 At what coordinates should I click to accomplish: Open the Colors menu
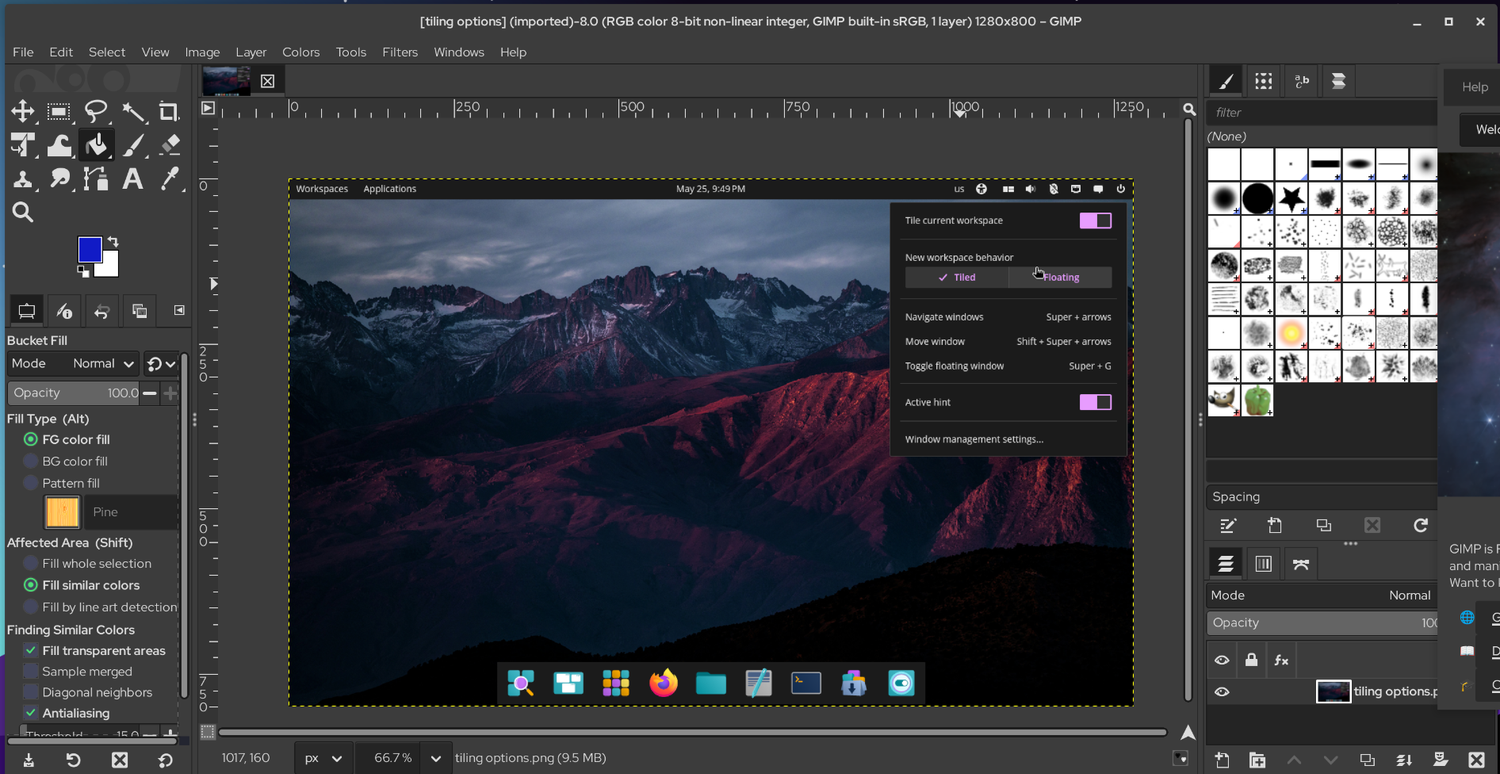[301, 52]
